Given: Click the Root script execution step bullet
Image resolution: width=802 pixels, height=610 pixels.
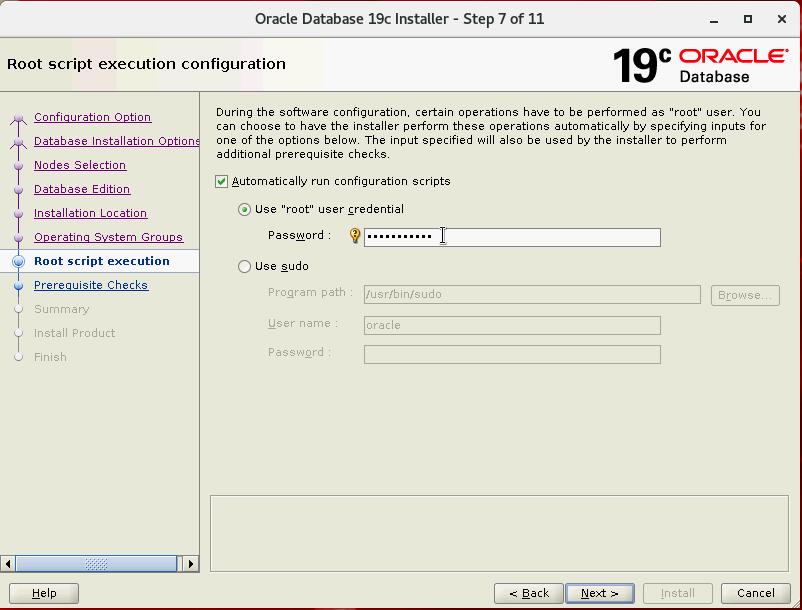Looking at the screenshot, I should tap(18, 262).
